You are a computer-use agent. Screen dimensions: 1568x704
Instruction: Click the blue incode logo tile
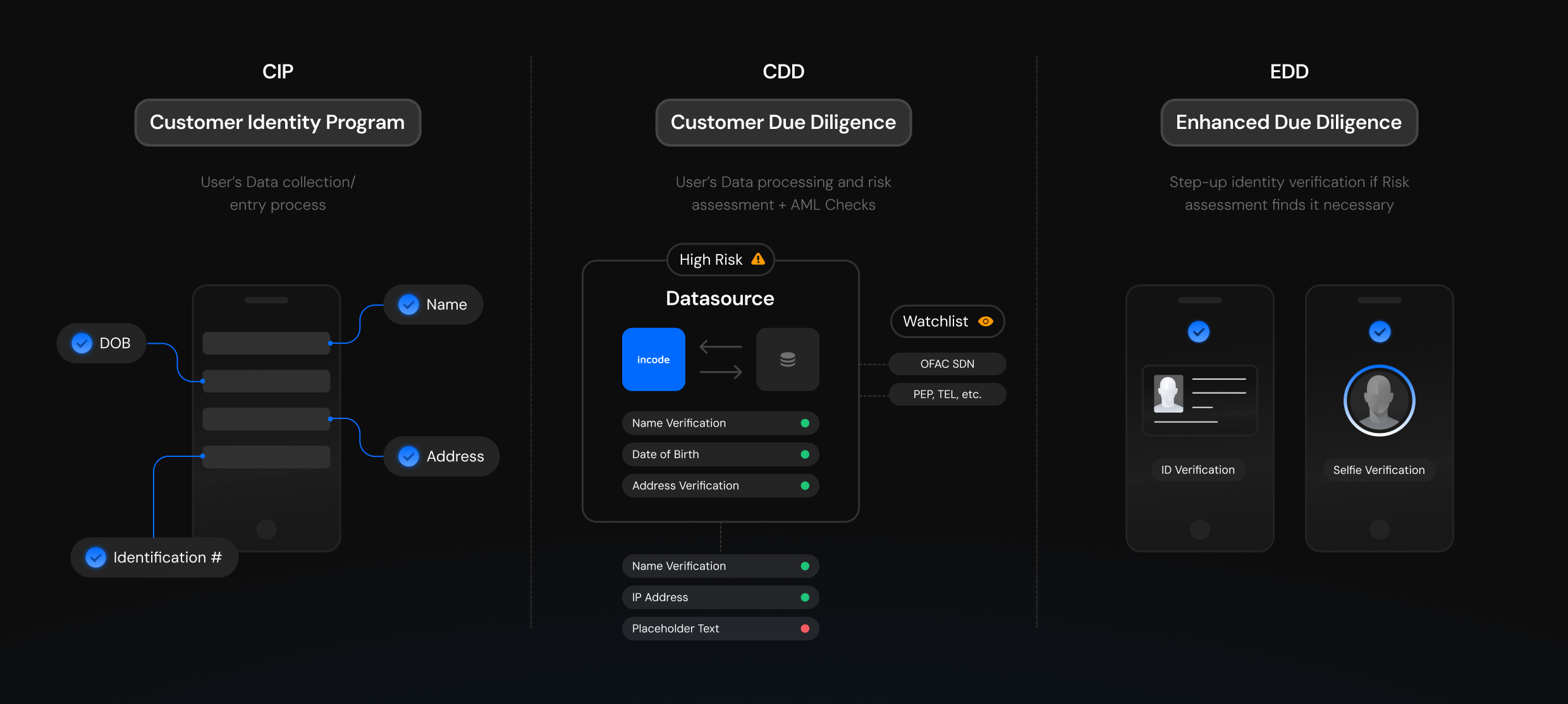(x=653, y=359)
